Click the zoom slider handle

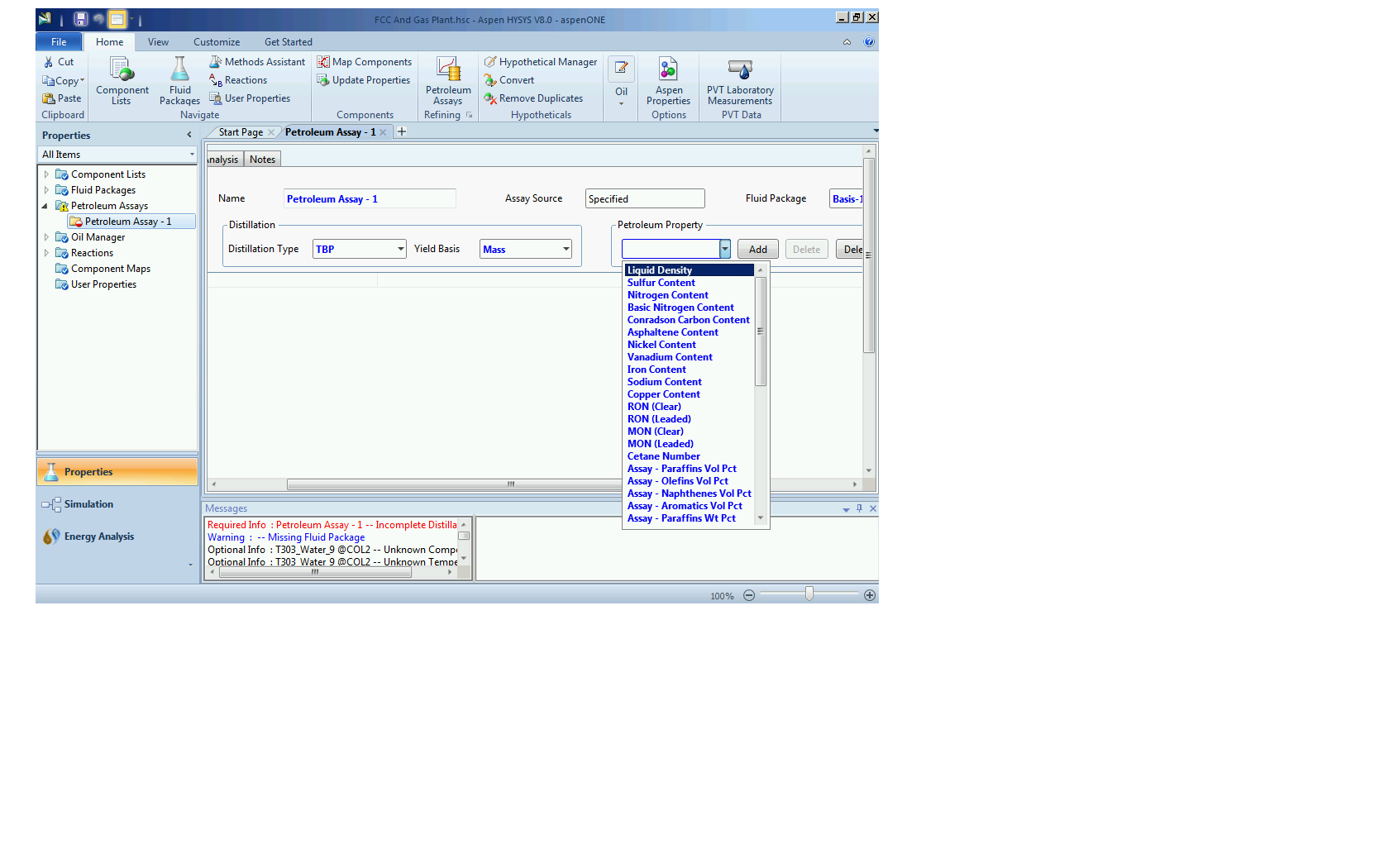pos(809,594)
